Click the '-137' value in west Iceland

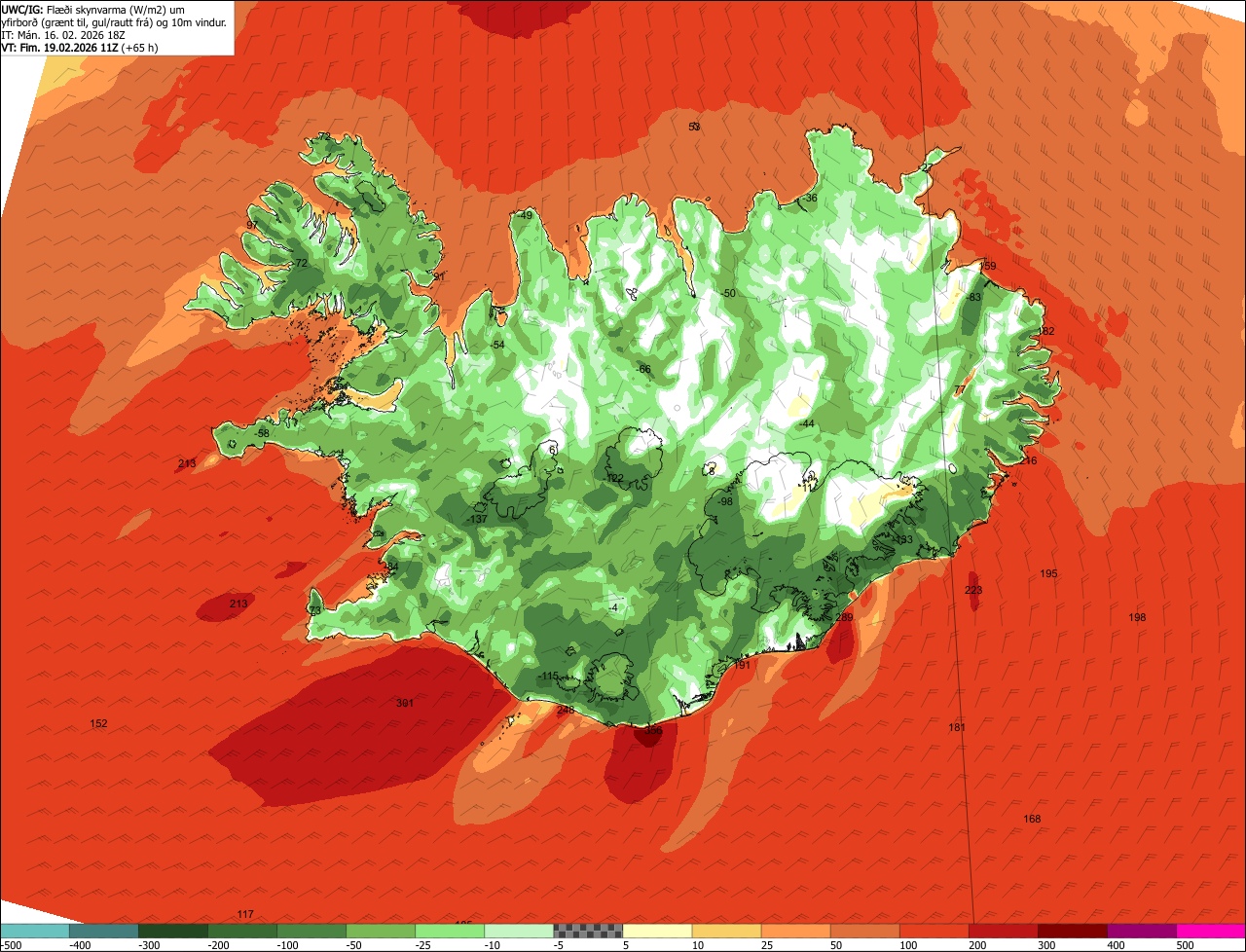coord(478,520)
